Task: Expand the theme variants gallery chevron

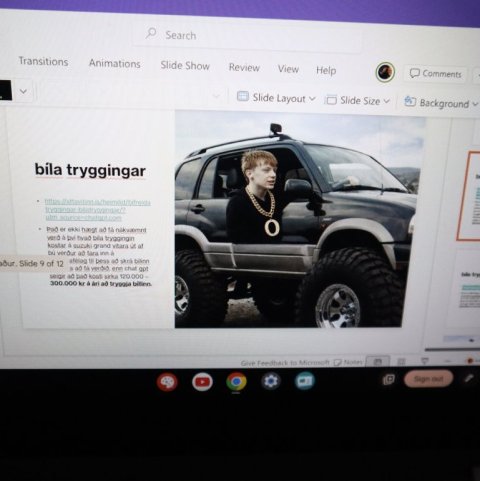Action: (216, 96)
